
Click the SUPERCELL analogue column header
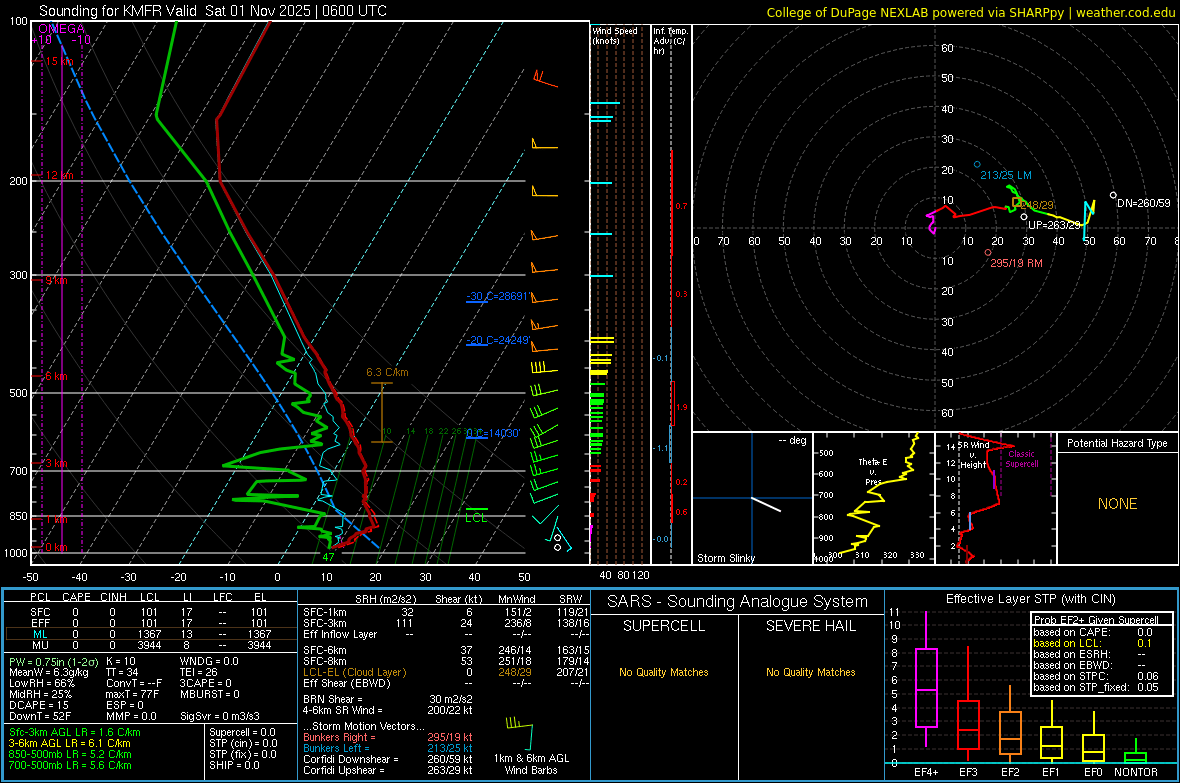pyautogui.click(x=664, y=626)
